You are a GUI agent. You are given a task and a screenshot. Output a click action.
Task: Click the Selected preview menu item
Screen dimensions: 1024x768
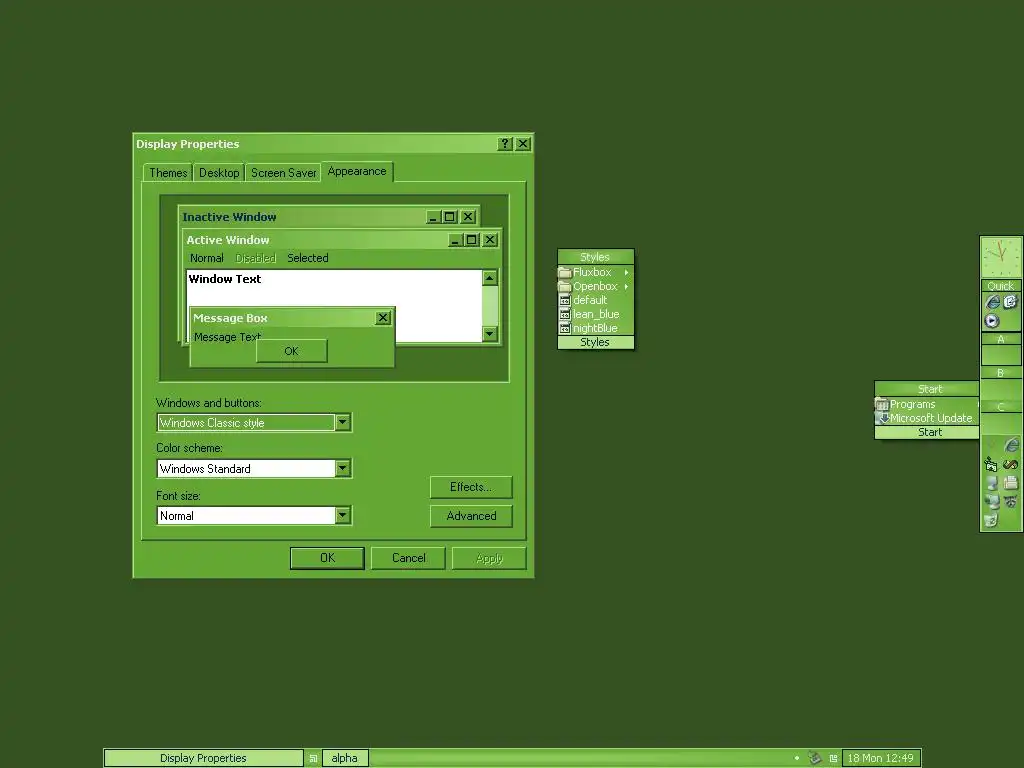point(308,258)
